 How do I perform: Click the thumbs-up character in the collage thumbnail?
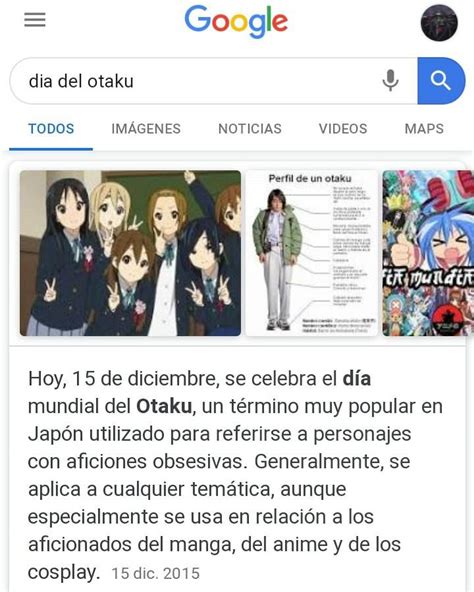coord(402,249)
